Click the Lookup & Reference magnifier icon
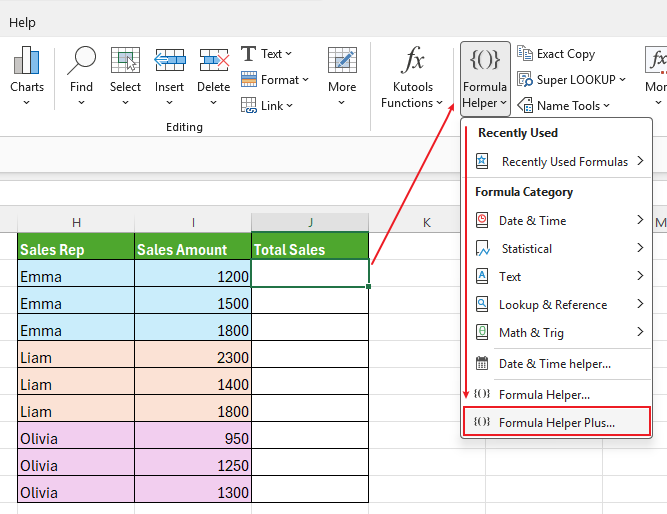Screen dimensions: 667x514 coord(482,305)
